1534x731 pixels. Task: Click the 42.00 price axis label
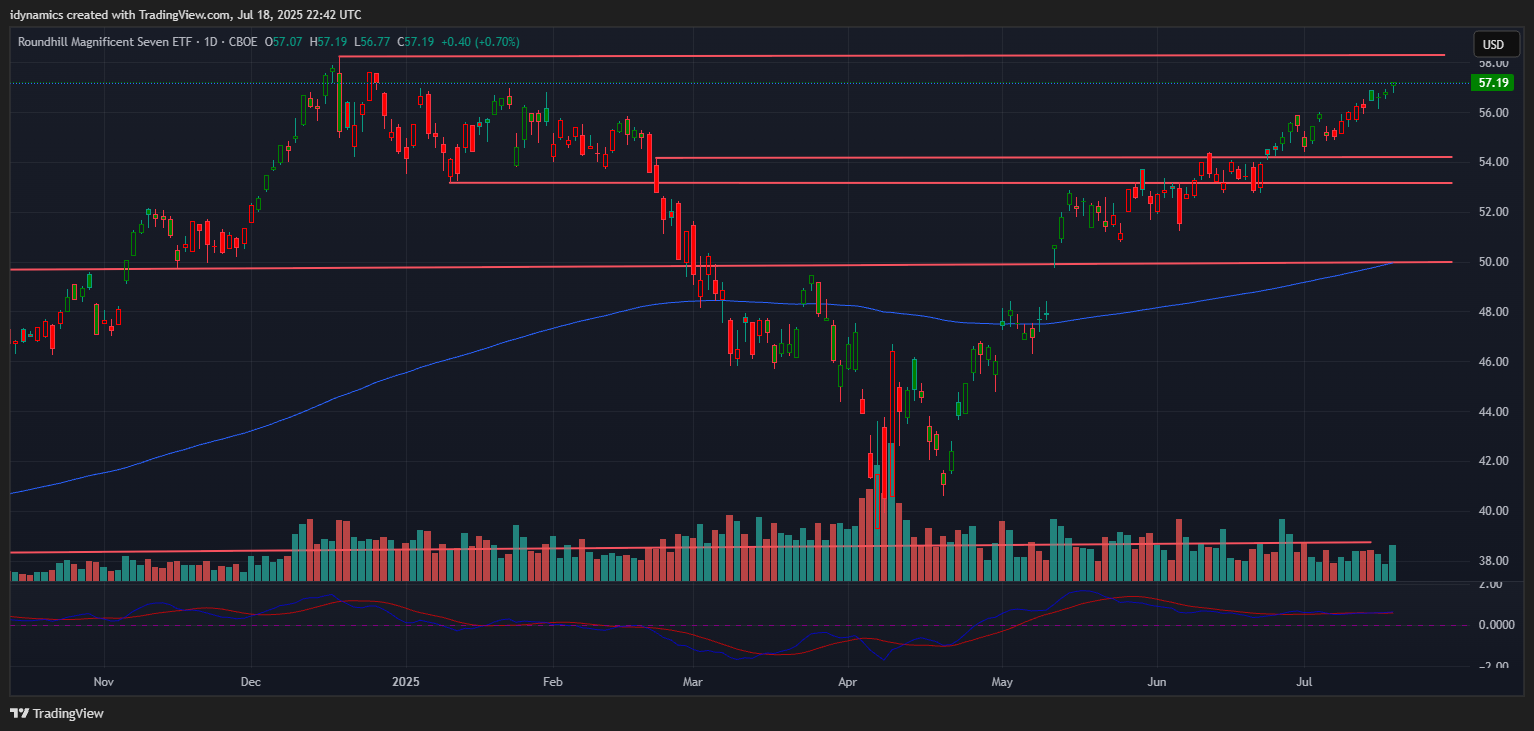(1493, 461)
